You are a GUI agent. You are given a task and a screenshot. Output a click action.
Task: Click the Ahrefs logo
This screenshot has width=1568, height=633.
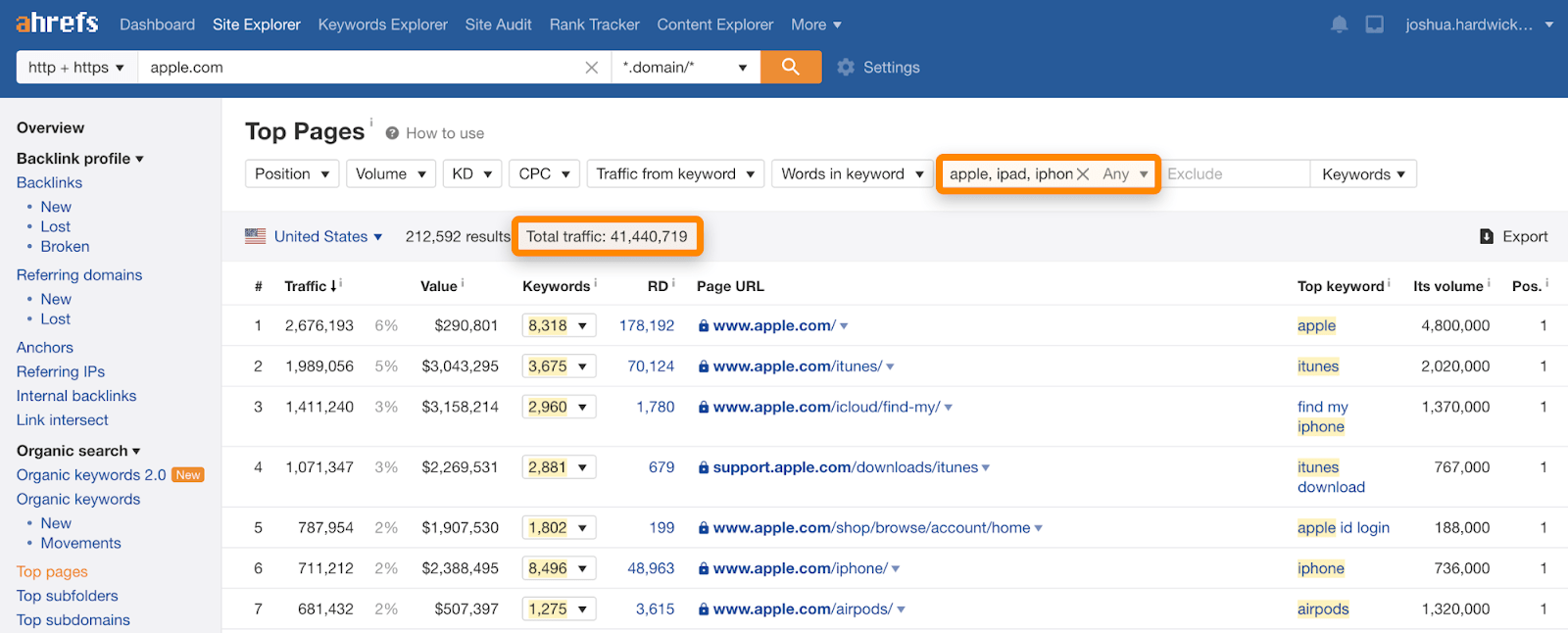(x=57, y=23)
